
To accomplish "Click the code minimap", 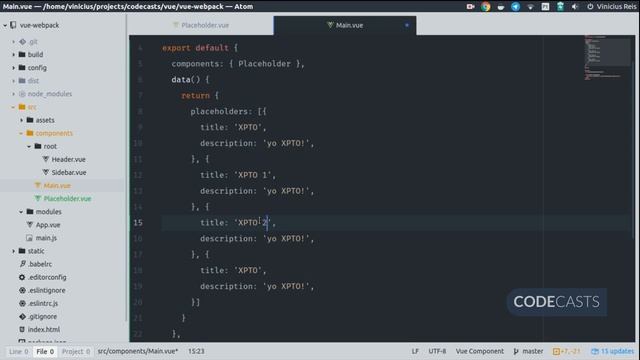I will (x=608, y=57).
